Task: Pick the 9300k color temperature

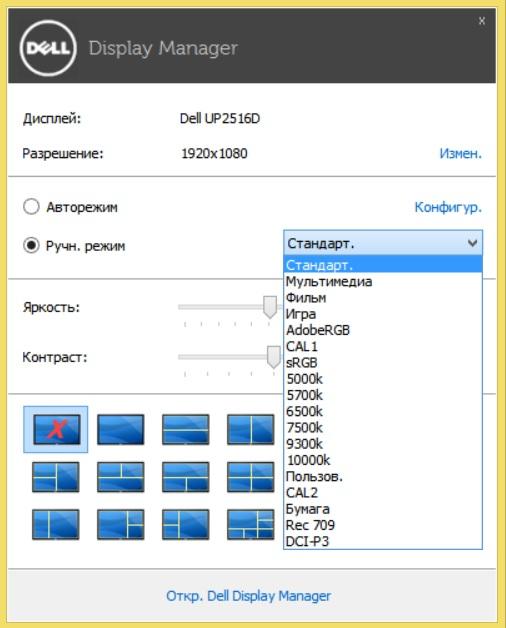Action: point(383,444)
